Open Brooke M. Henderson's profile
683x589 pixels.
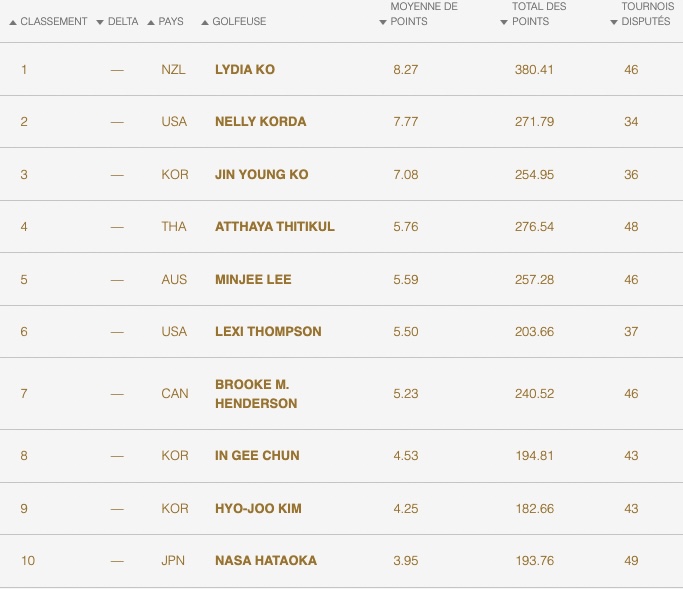(x=256, y=394)
